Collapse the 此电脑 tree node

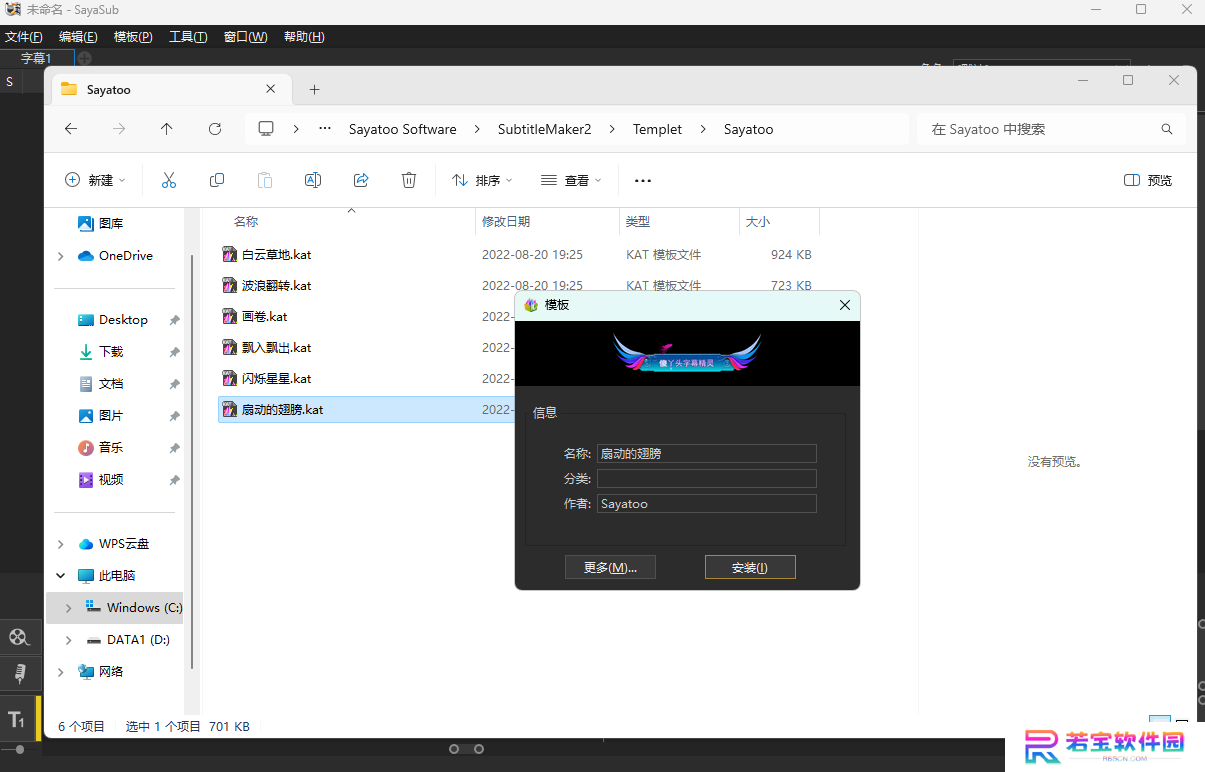click(61, 576)
